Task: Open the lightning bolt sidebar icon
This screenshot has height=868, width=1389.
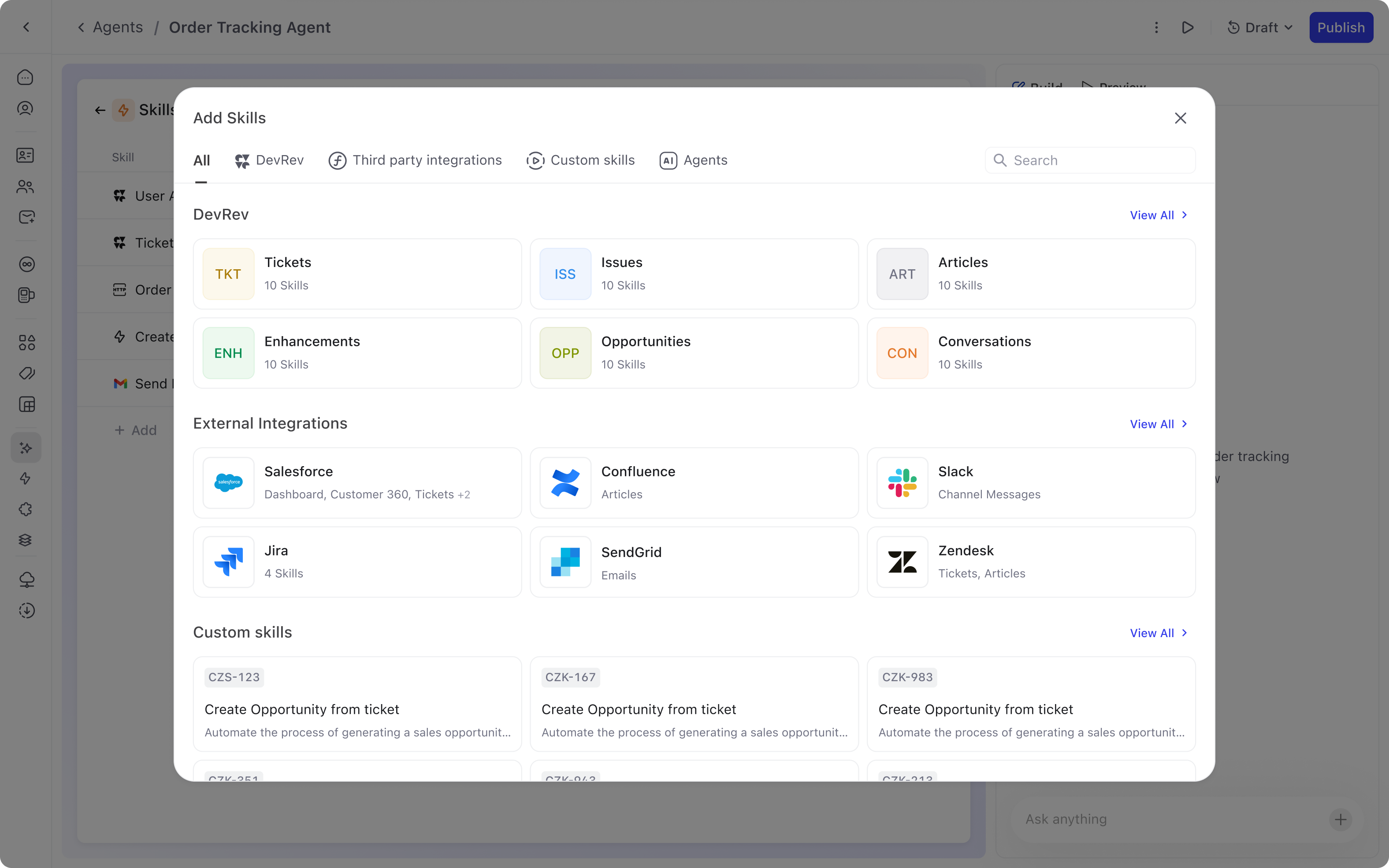Action: point(25,478)
